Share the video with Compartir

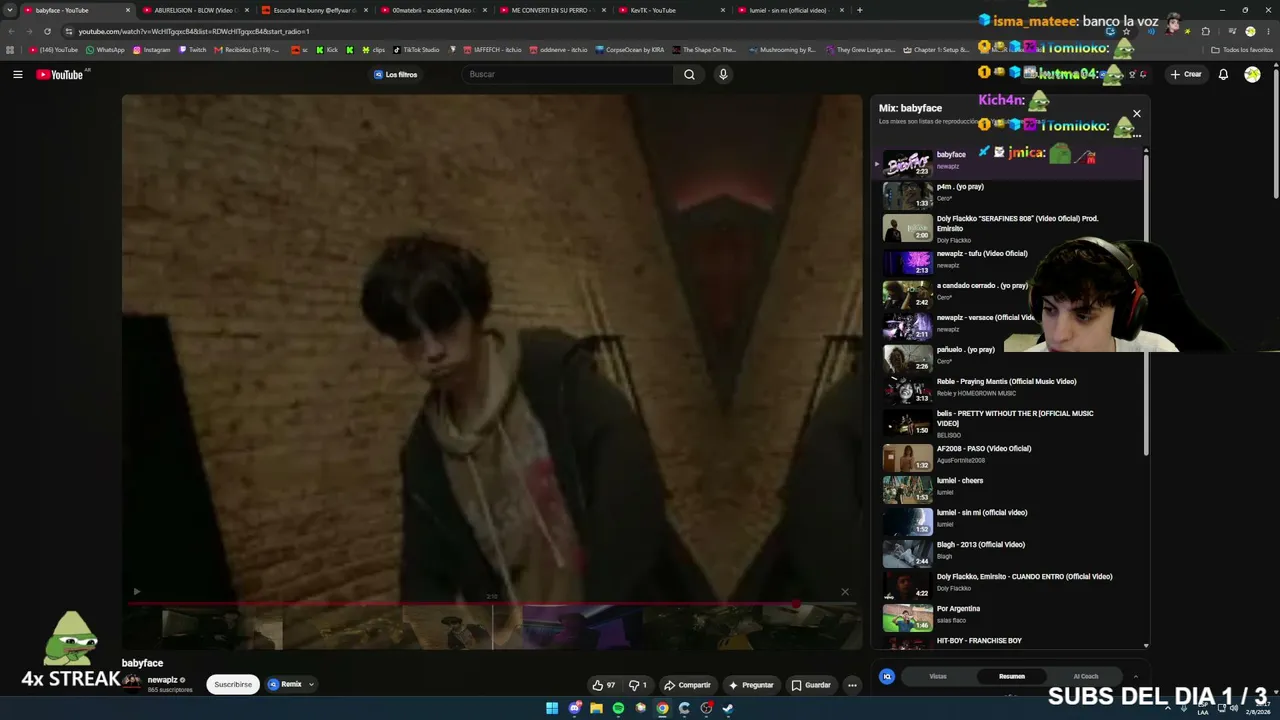687,685
